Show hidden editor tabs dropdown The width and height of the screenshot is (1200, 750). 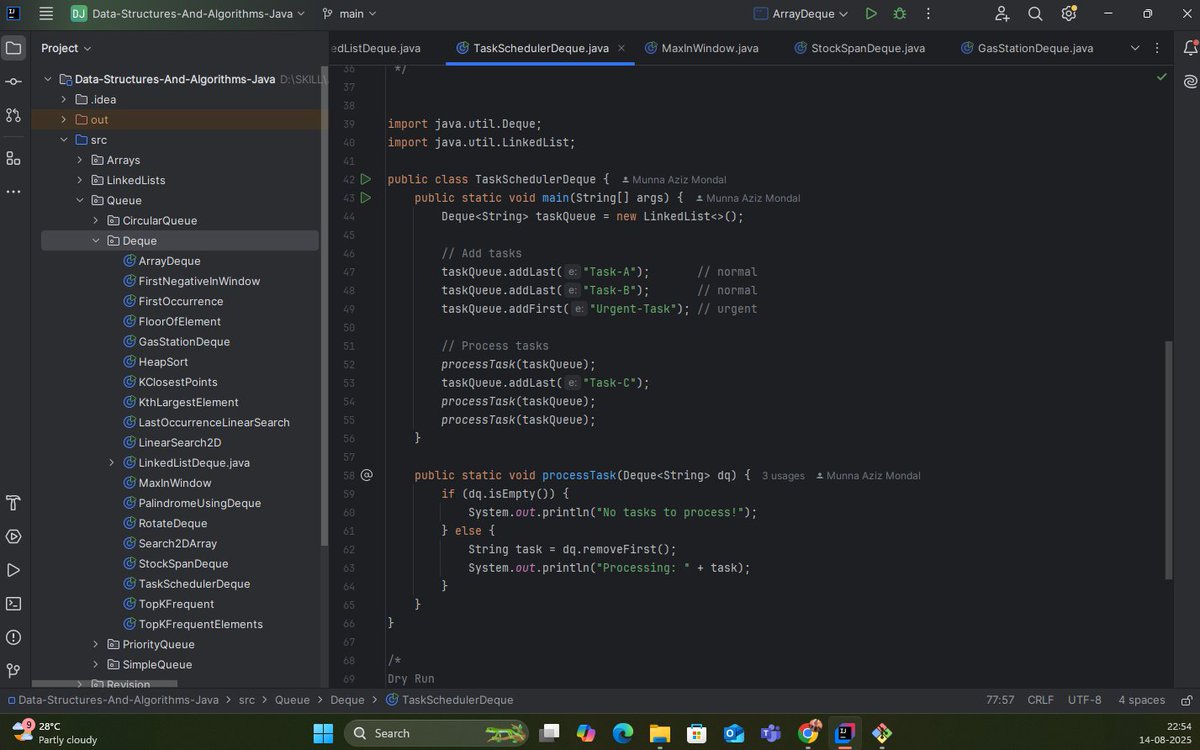tap(1135, 48)
